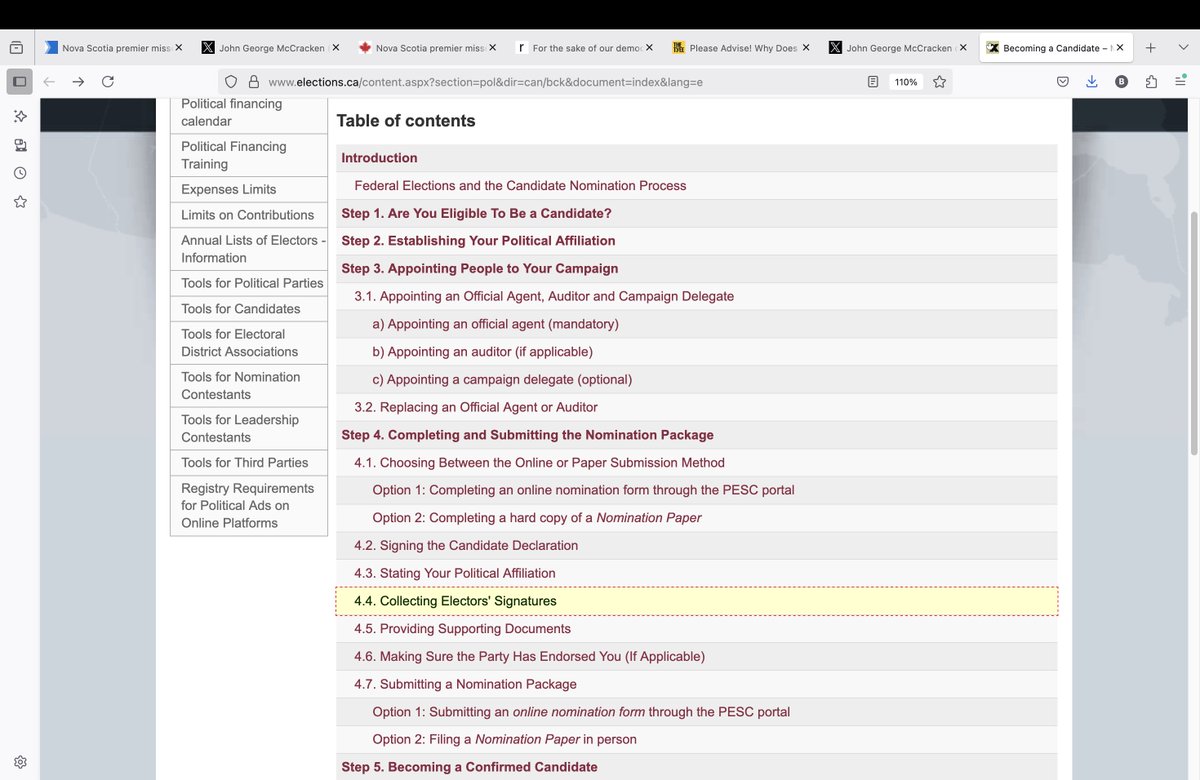1200x780 pixels.
Task: Reset the 110% zoom level indicator
Action: pyautogui.click(x=906, y=82)
